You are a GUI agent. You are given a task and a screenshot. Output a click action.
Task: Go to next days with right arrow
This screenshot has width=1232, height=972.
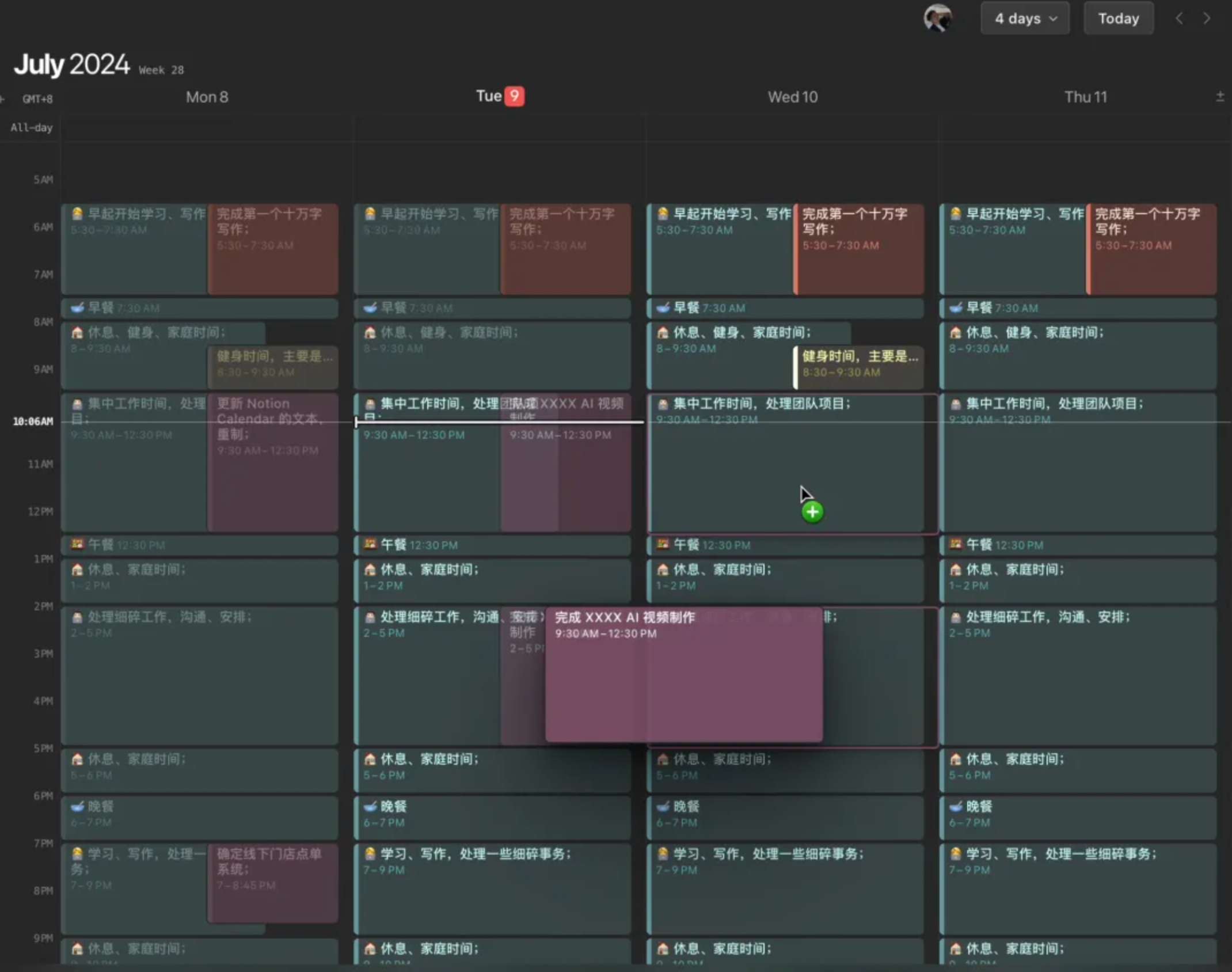(1207, 18)
